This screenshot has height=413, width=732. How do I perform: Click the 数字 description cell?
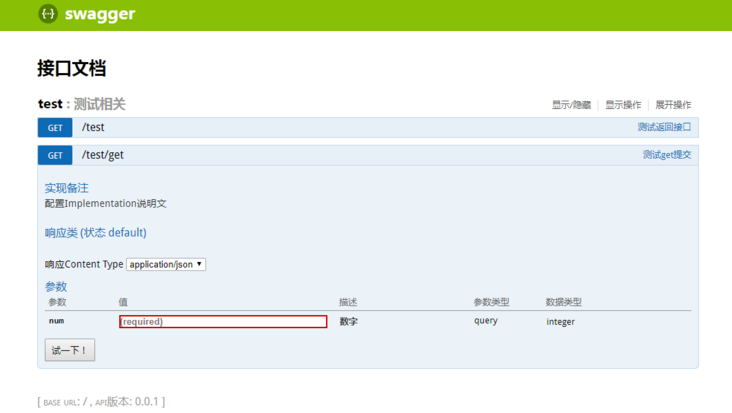[x=349, y=322]
